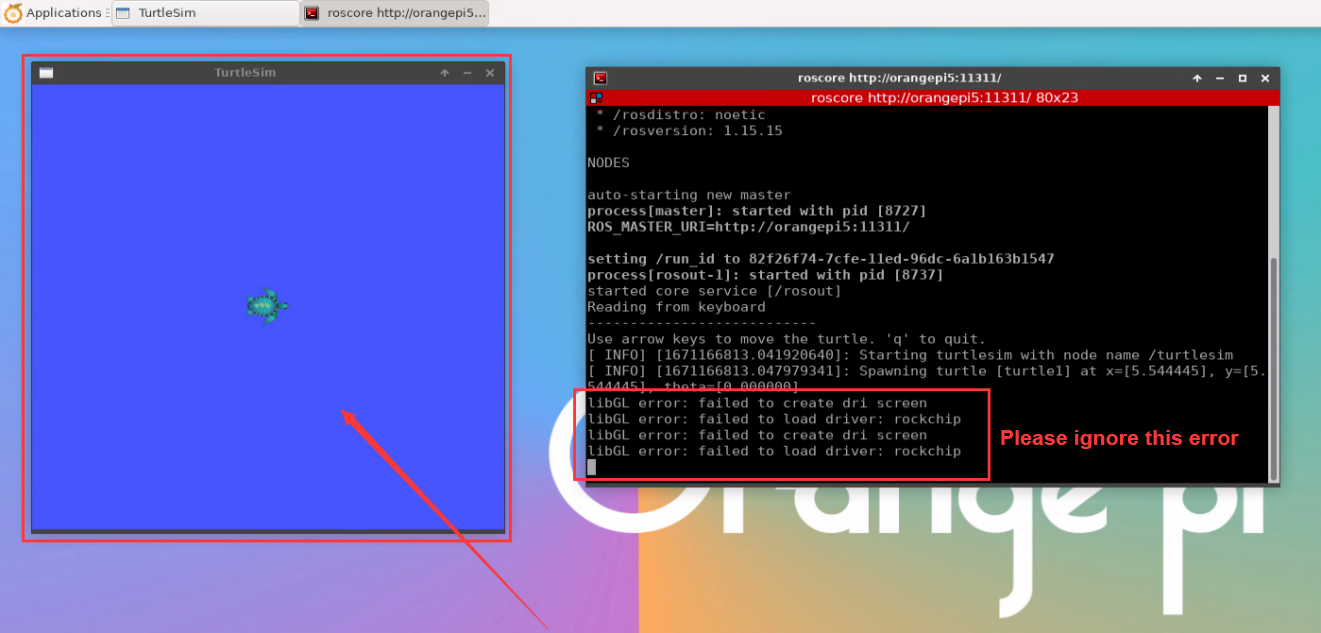Click the terminal vertical scrollbar
1321x633 pixels.
click(1273, 368)
